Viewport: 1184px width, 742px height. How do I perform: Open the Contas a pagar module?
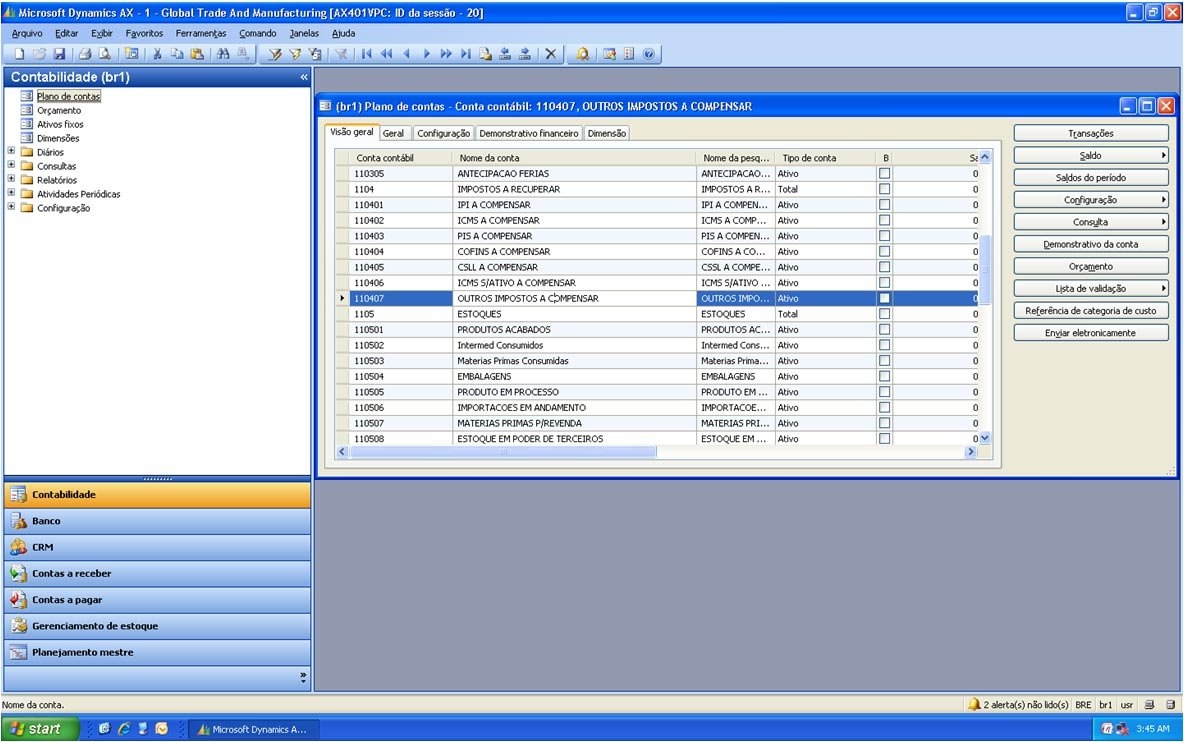tap(157, 599)
